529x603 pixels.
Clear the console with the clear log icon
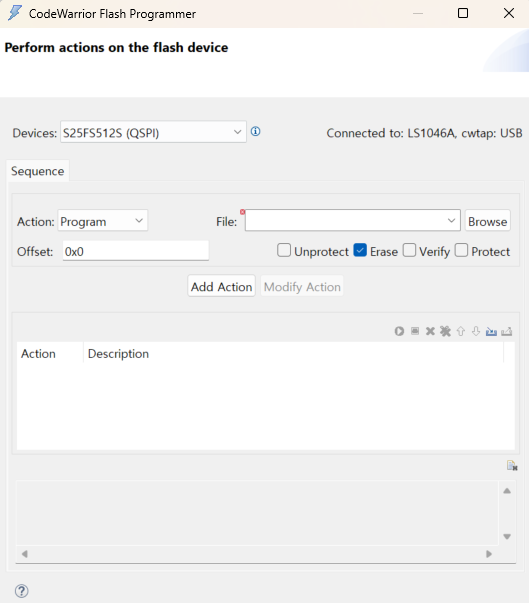(512, 466)
